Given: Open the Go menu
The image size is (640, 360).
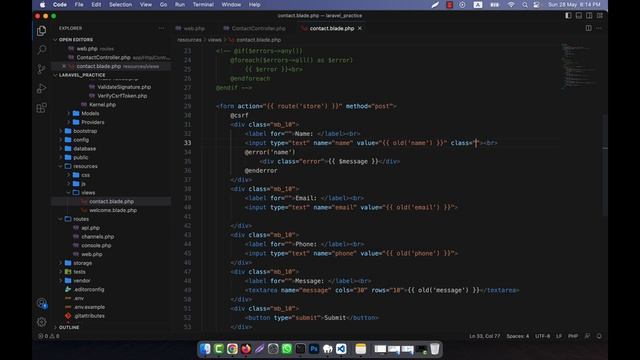Looking at the screenshot, I should click(163, 5).
